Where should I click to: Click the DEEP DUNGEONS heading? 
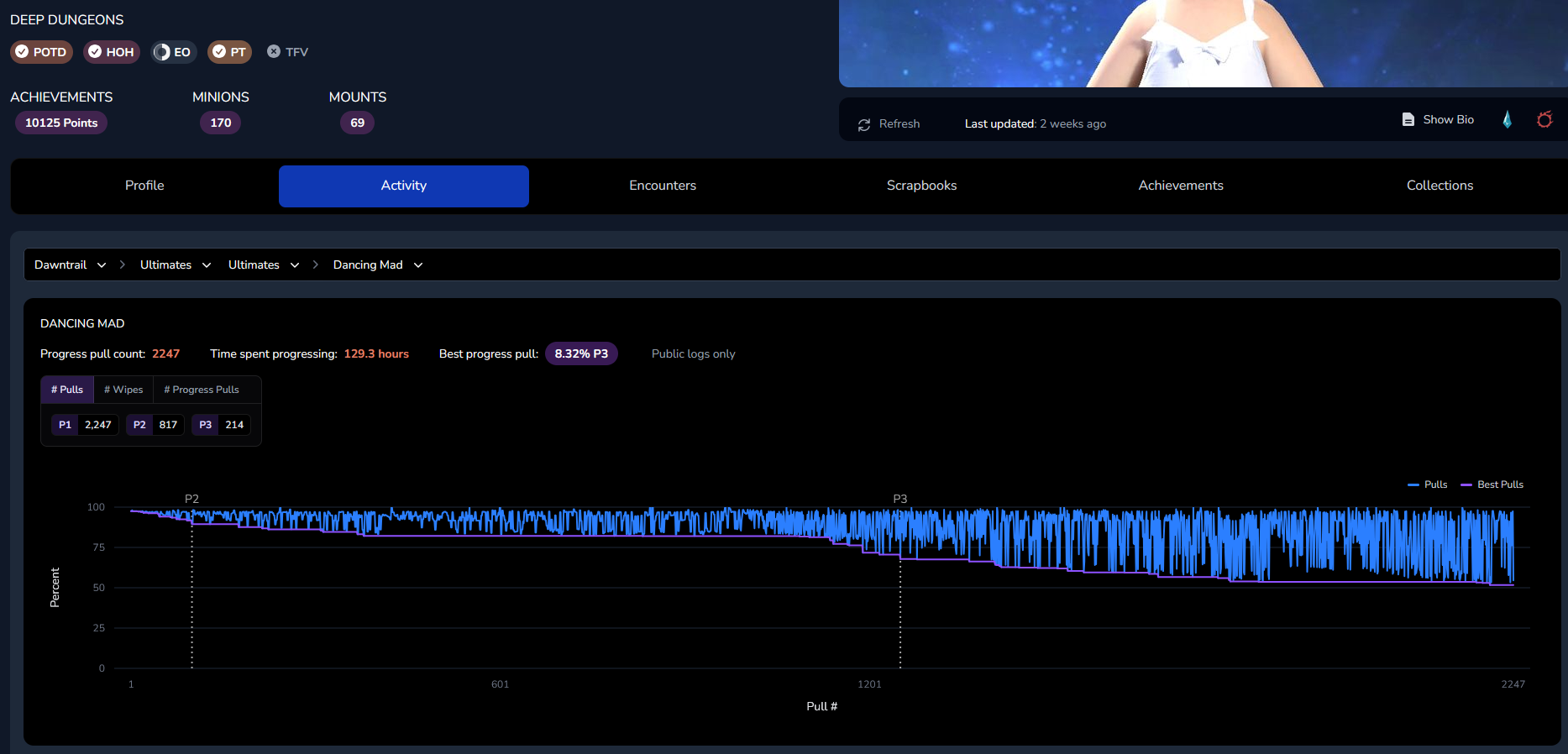click(67, 19)
